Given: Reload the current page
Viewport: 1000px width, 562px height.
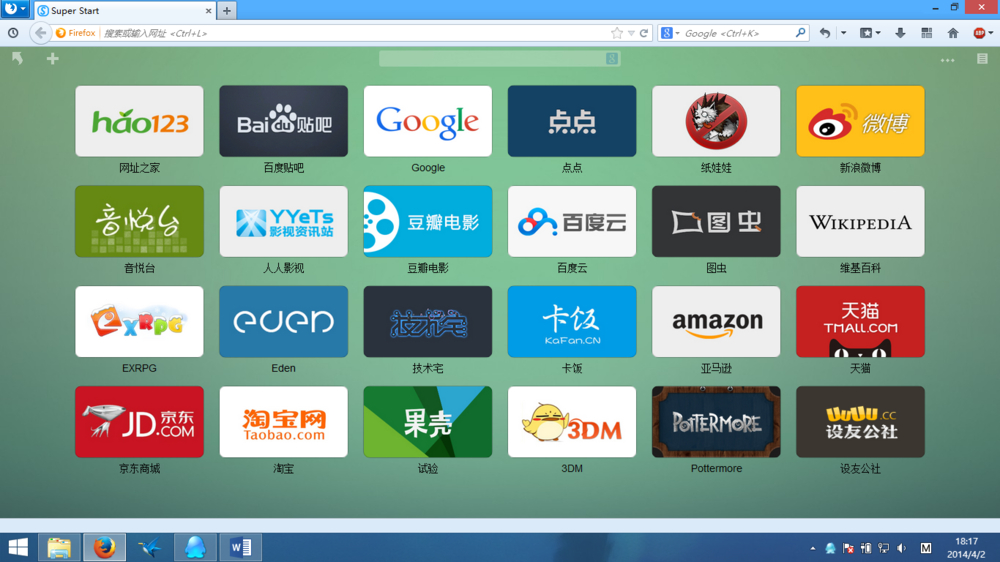Looking at the screenshot, I should (x=644, y=33).
